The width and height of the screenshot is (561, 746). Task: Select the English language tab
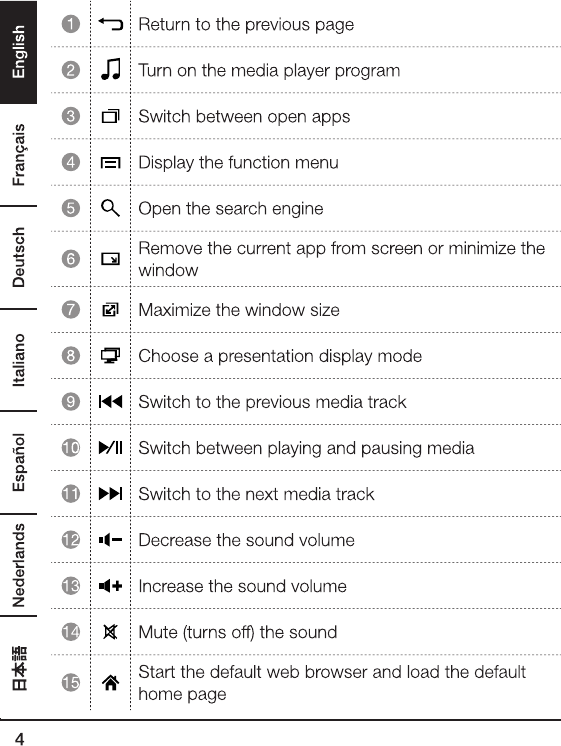coord(19,51)
